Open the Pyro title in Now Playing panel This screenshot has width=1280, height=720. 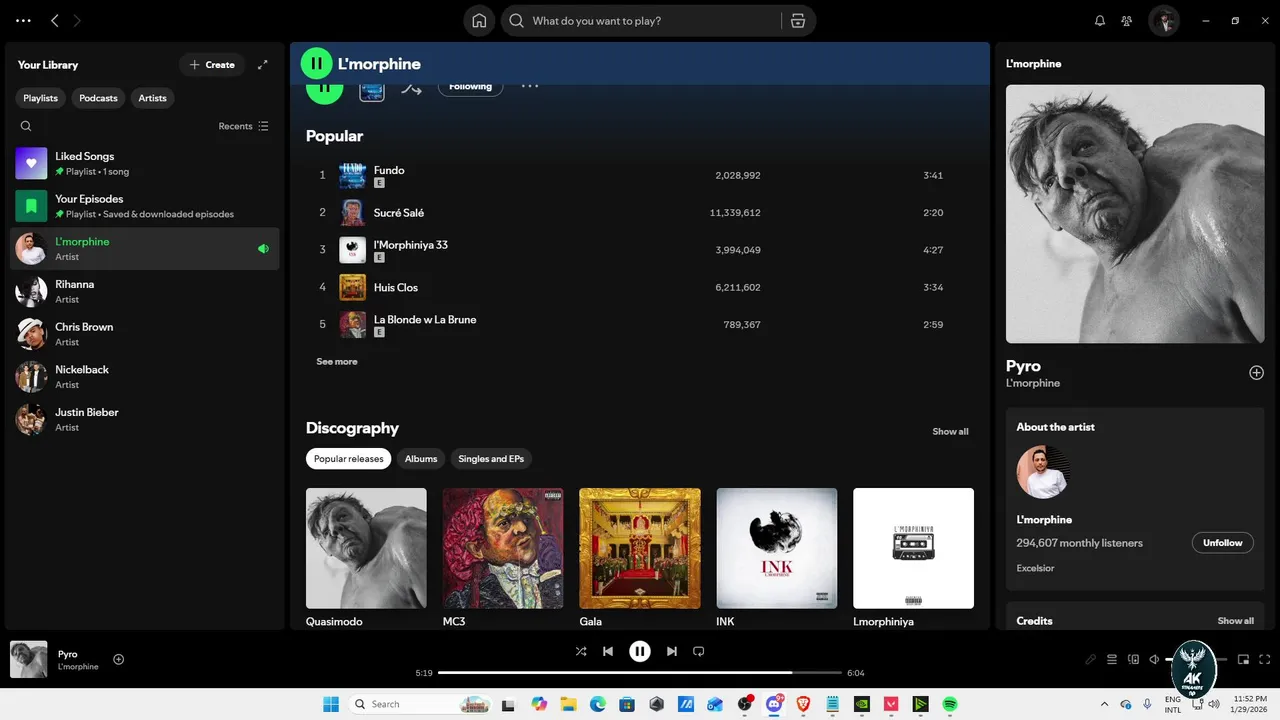pos(1023,366)
